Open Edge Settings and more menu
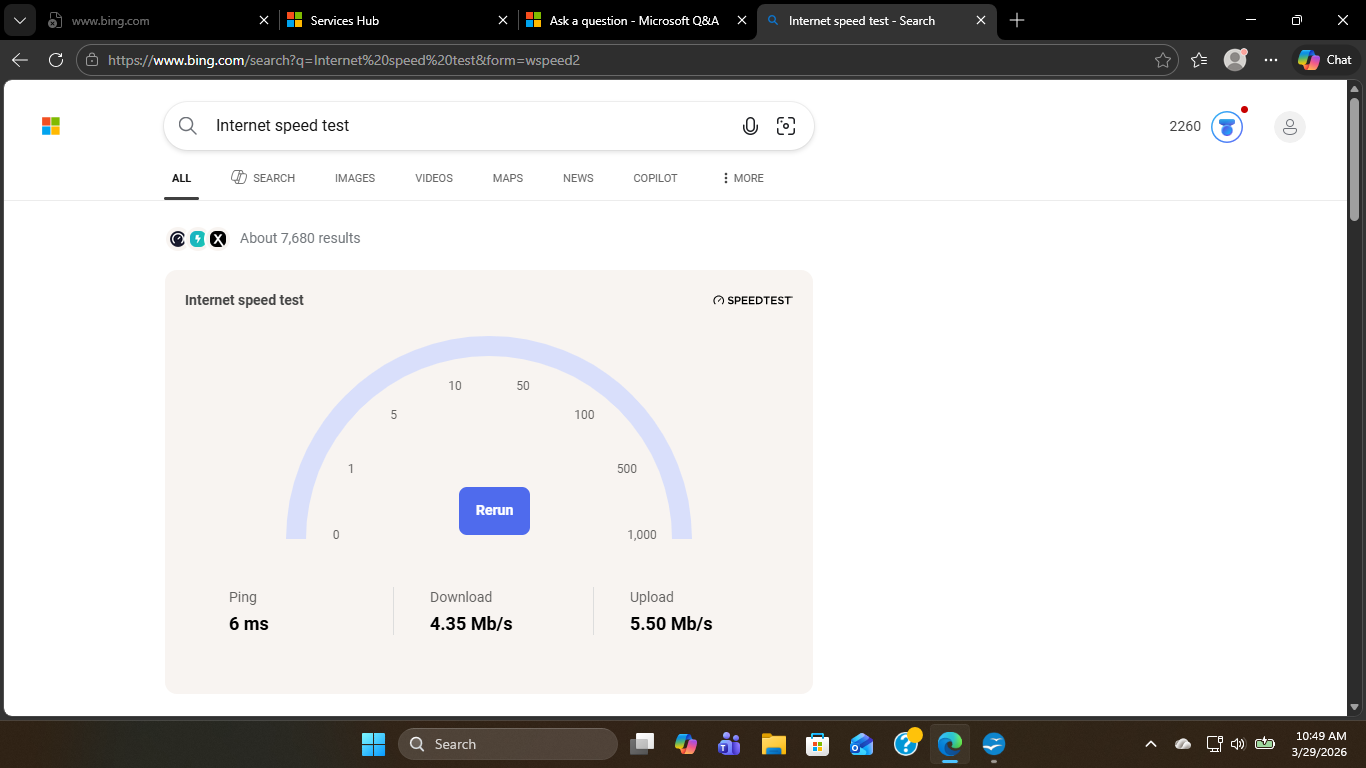Screen dimensions: 1366x768 tap(1271, 60)
